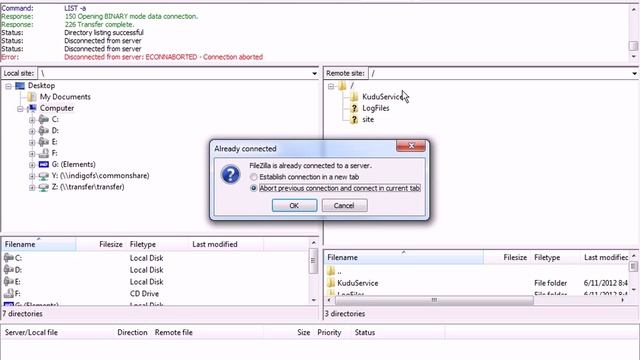640x360 pixels.
Task: Click the Status queue column header
Action: (364, 332)
